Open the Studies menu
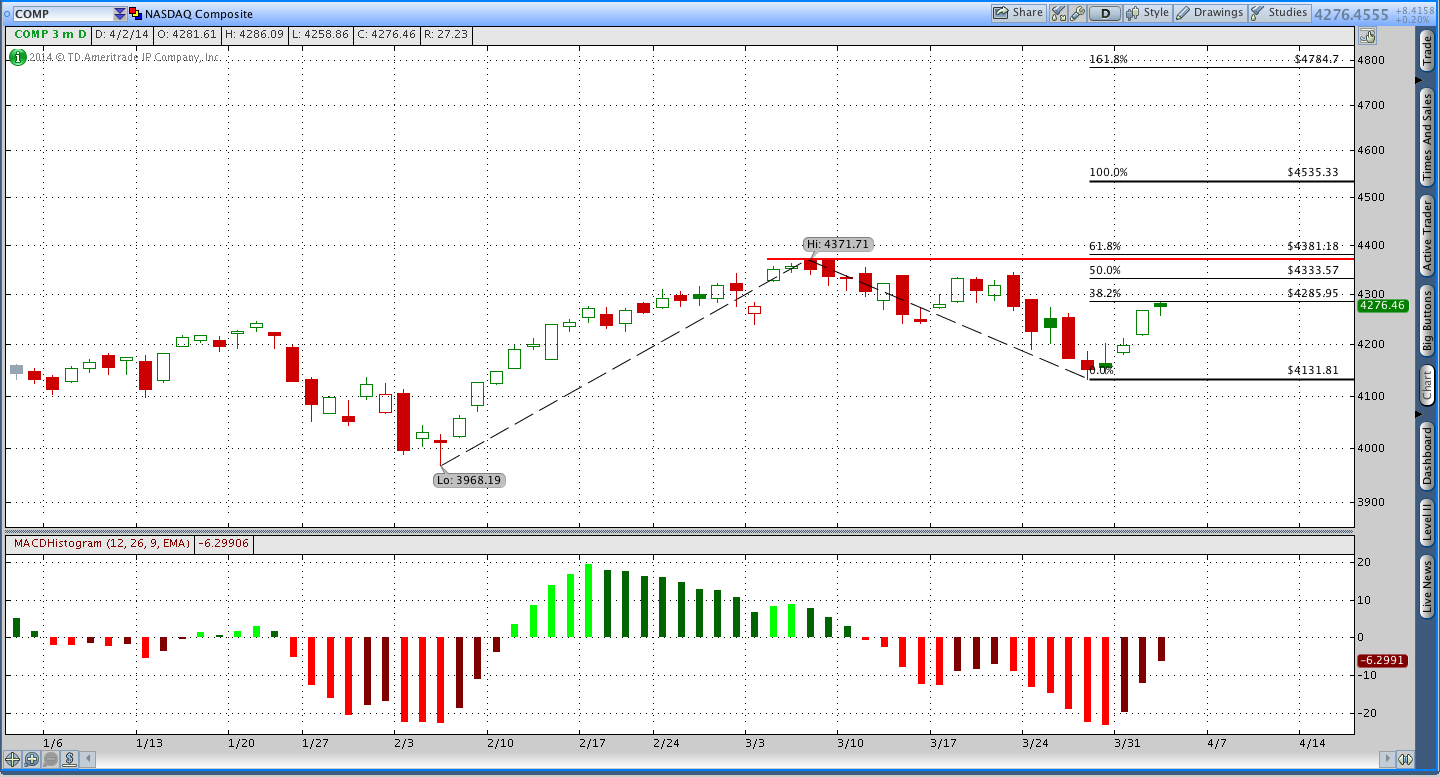Screen dimensions: 1440x777 point(1279,13)
